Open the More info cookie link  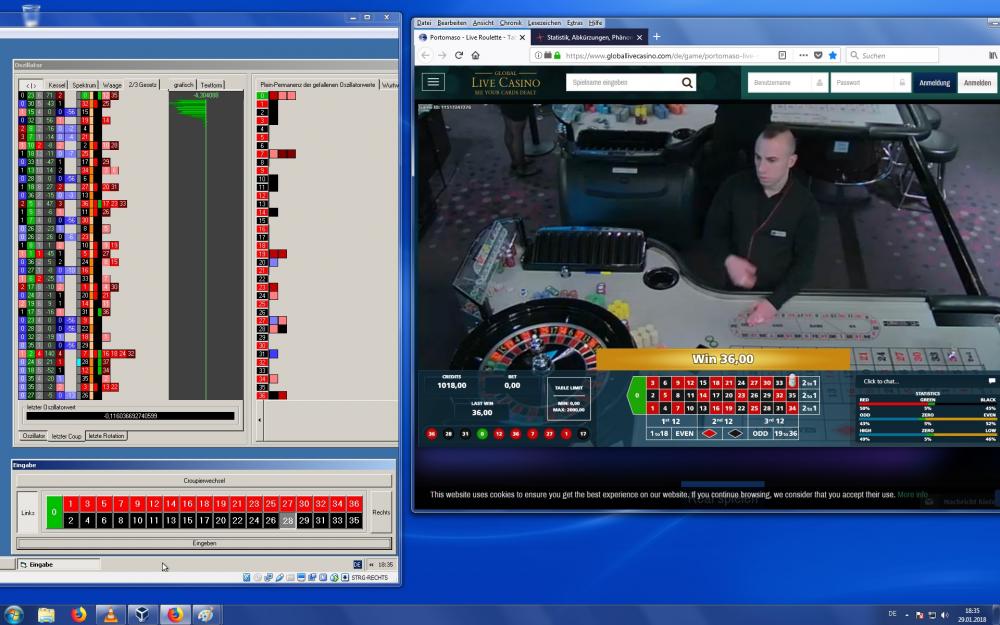coord(913,494)
